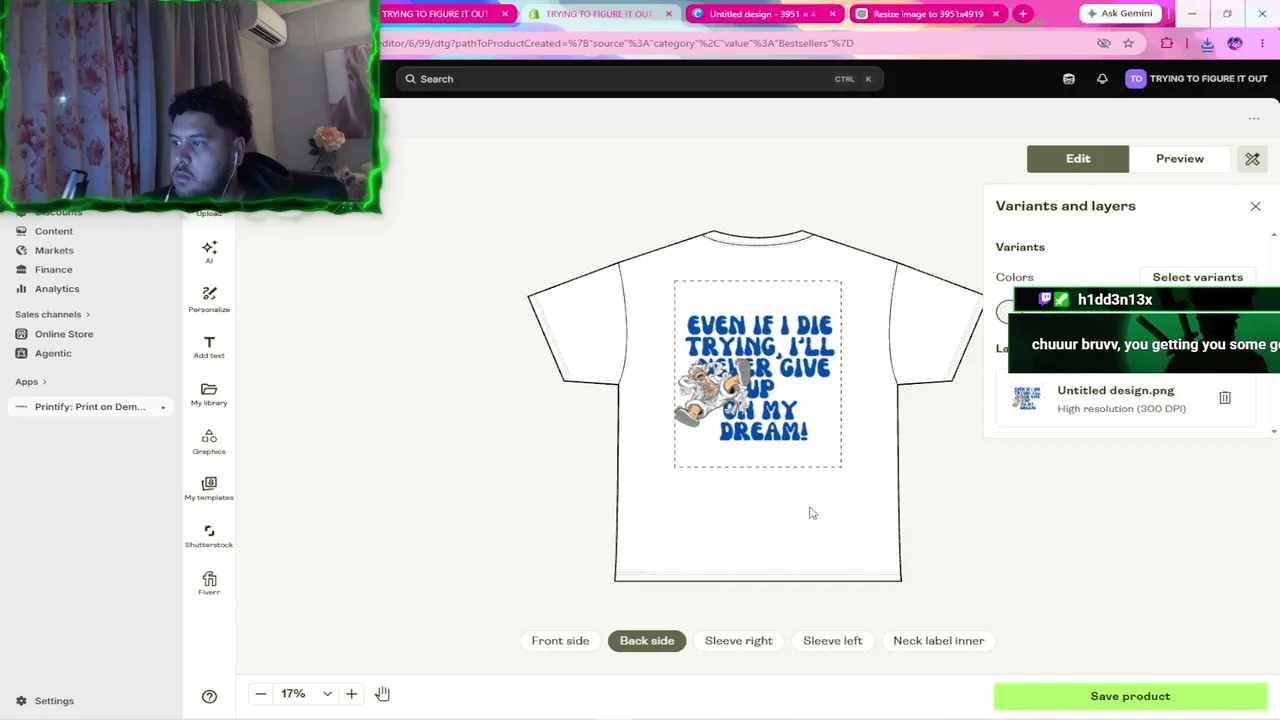Switch to the Resize image to 3951x4919 tab
Viewport: 1280px width, 720px height.
pos(928,14)
